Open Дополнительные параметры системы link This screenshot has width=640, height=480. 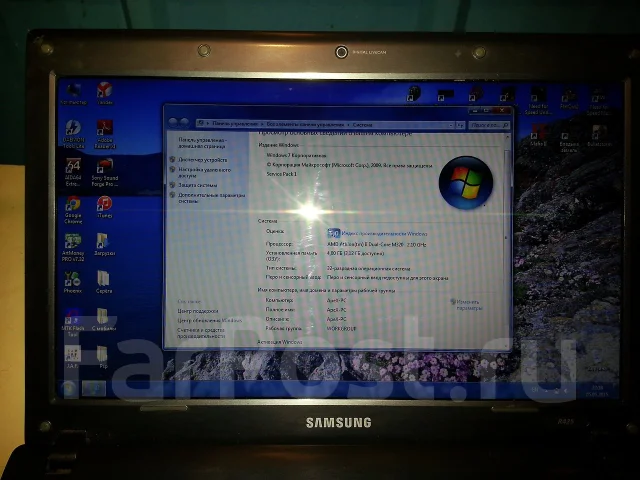click(211, 198)
